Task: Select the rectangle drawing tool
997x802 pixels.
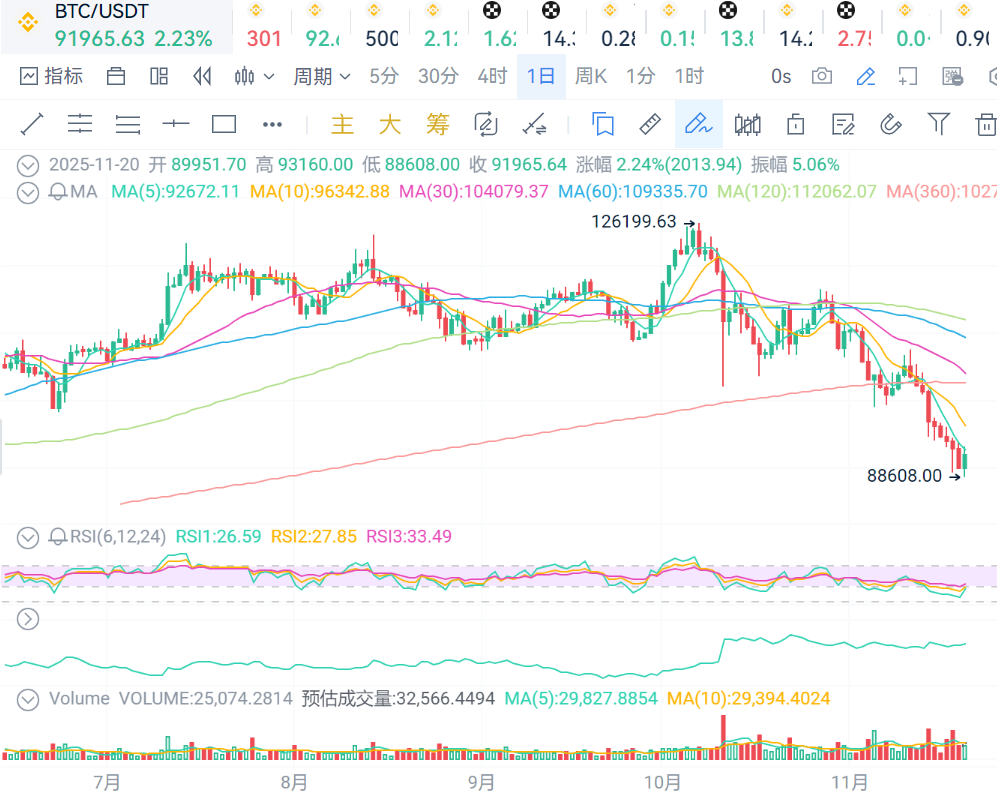Action: [x=224, y=124]
